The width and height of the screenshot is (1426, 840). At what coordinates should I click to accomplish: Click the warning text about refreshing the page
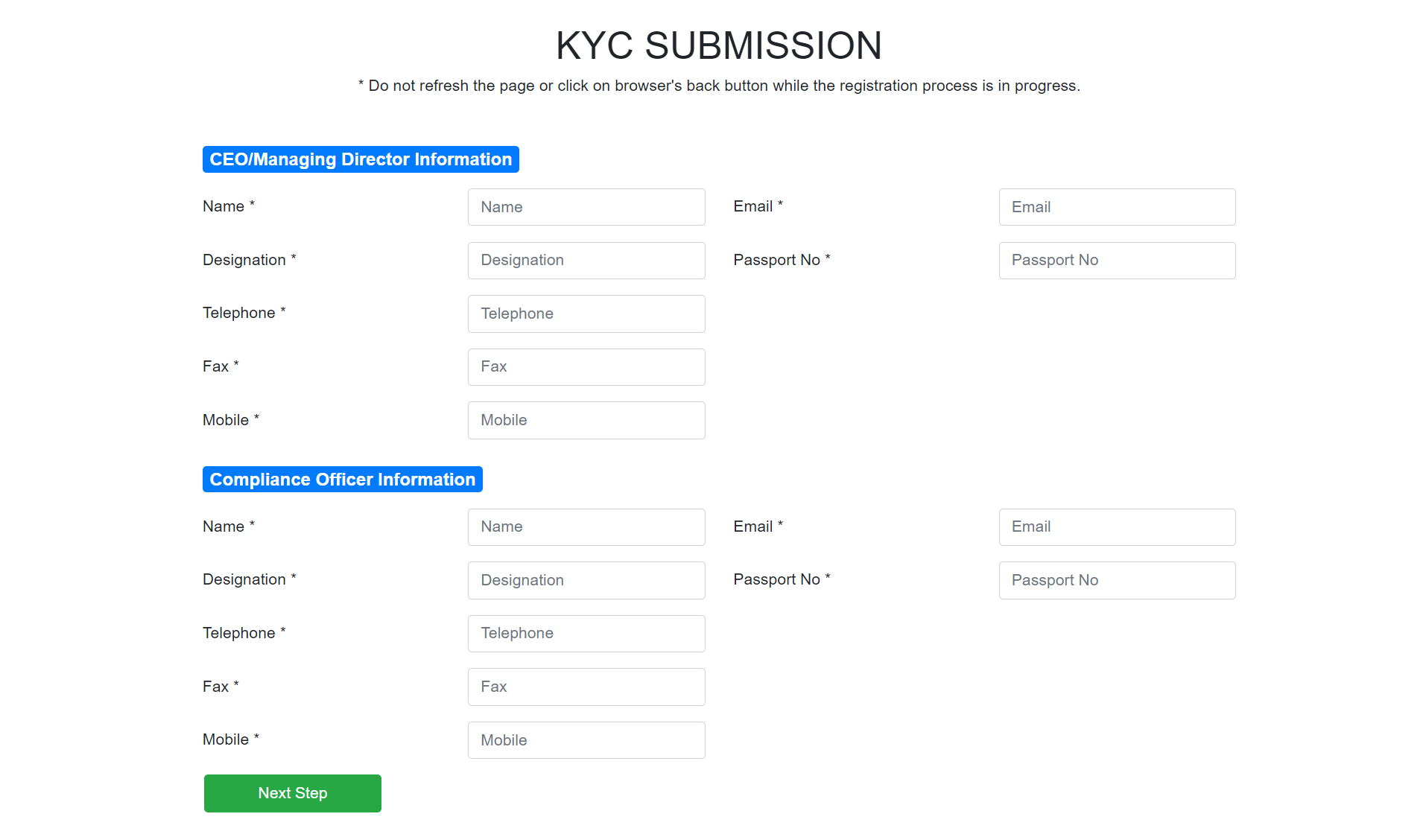(x=719, y=85)
